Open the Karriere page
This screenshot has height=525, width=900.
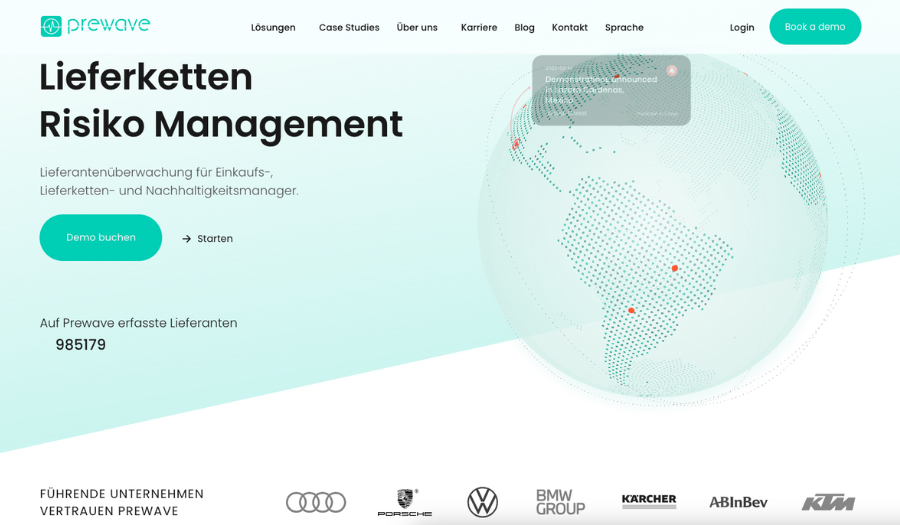pyautogui.click(x=479, y=28)
